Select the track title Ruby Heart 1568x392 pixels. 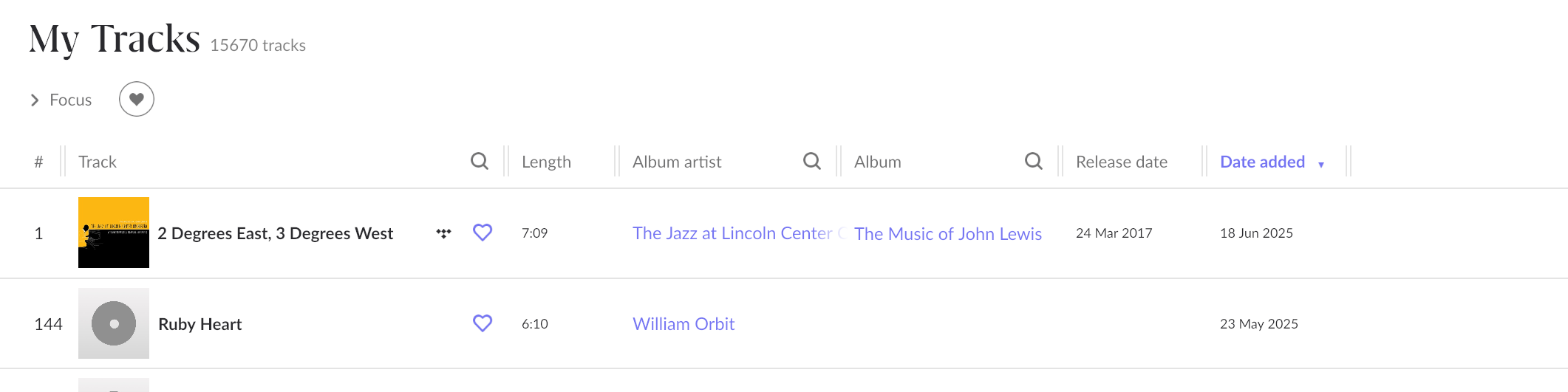[200, 324]
